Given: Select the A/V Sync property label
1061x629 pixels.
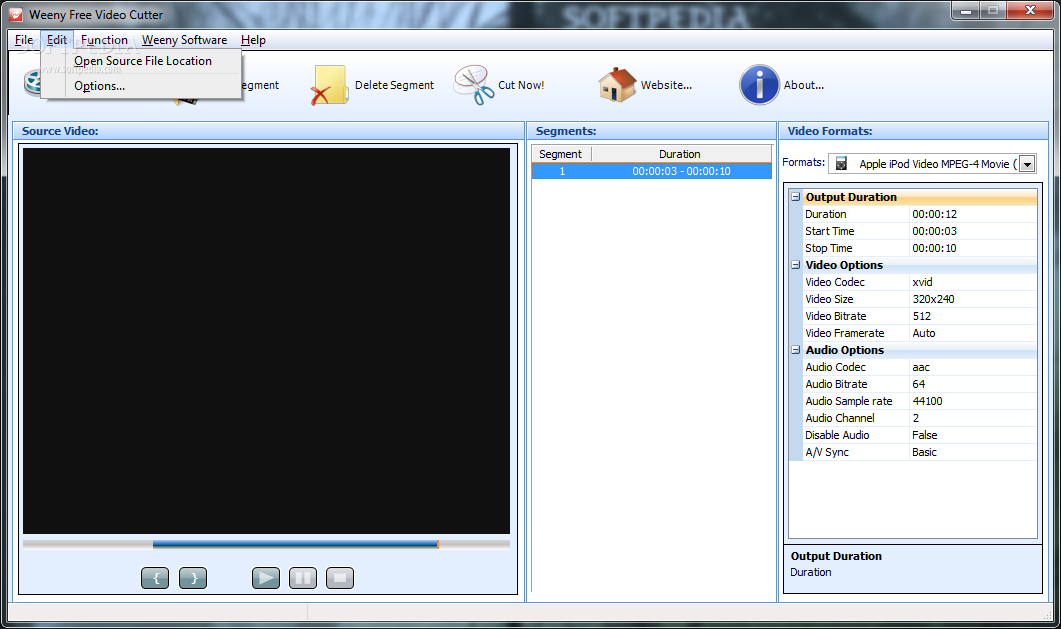Looking at the screenshot, I should 827,452.
